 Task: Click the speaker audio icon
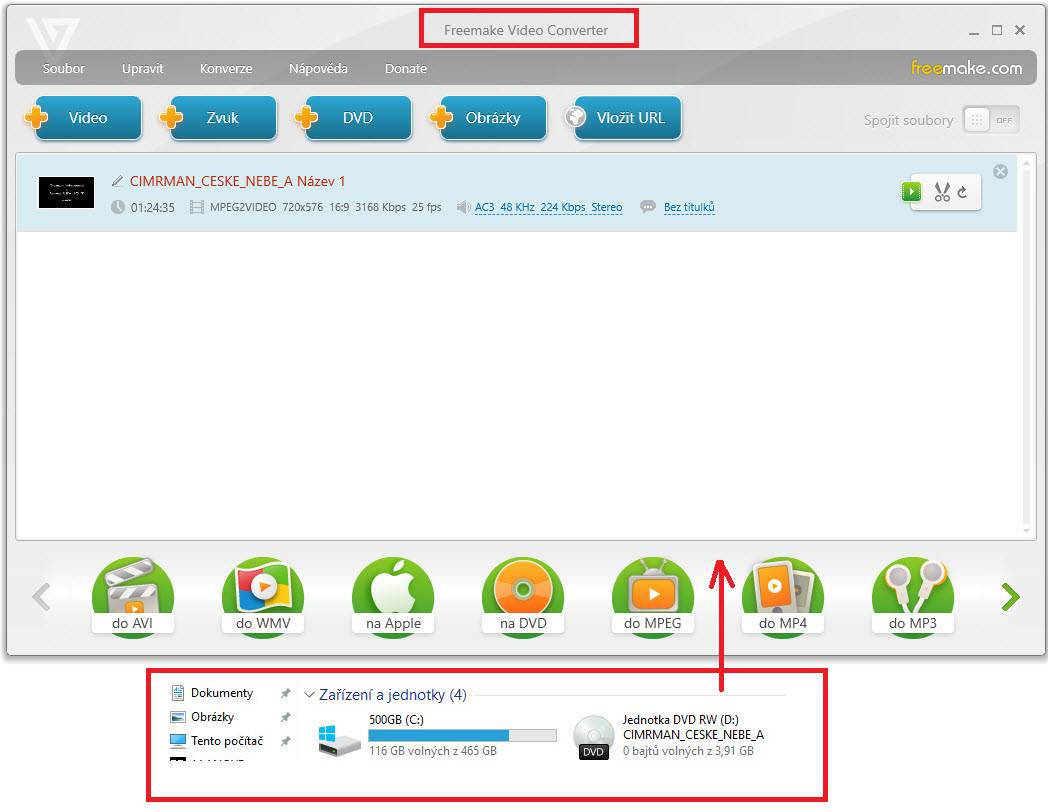463,207
